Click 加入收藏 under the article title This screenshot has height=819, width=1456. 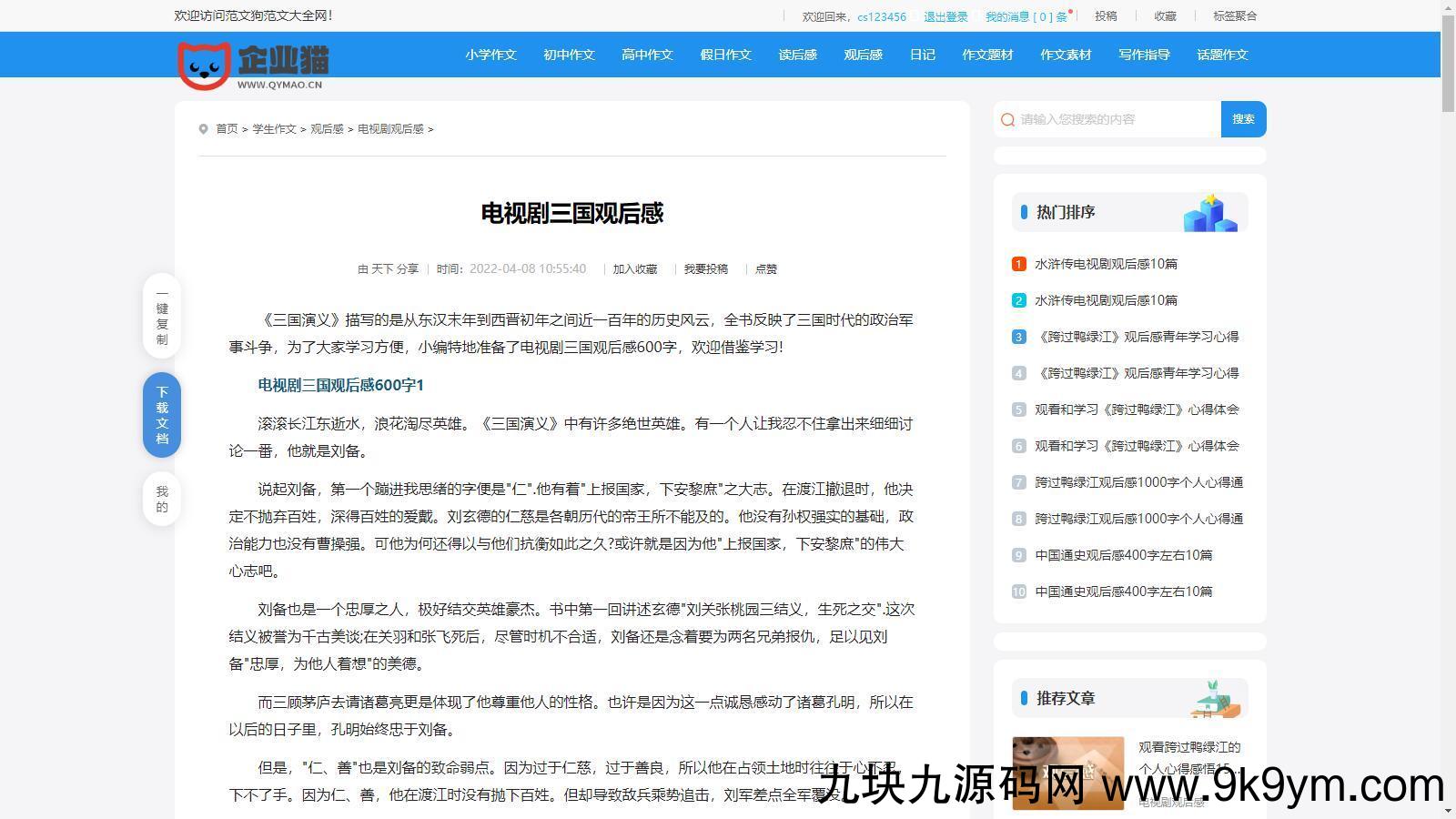[x=634, y=269]
